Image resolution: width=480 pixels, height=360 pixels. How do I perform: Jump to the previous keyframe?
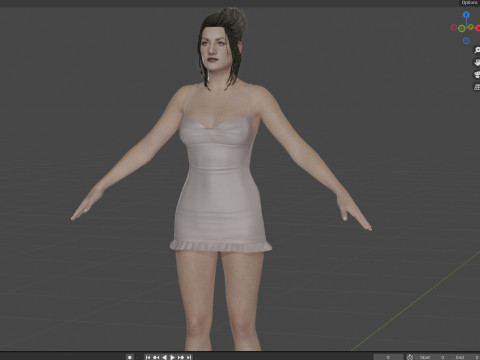(x=156, y=357)
